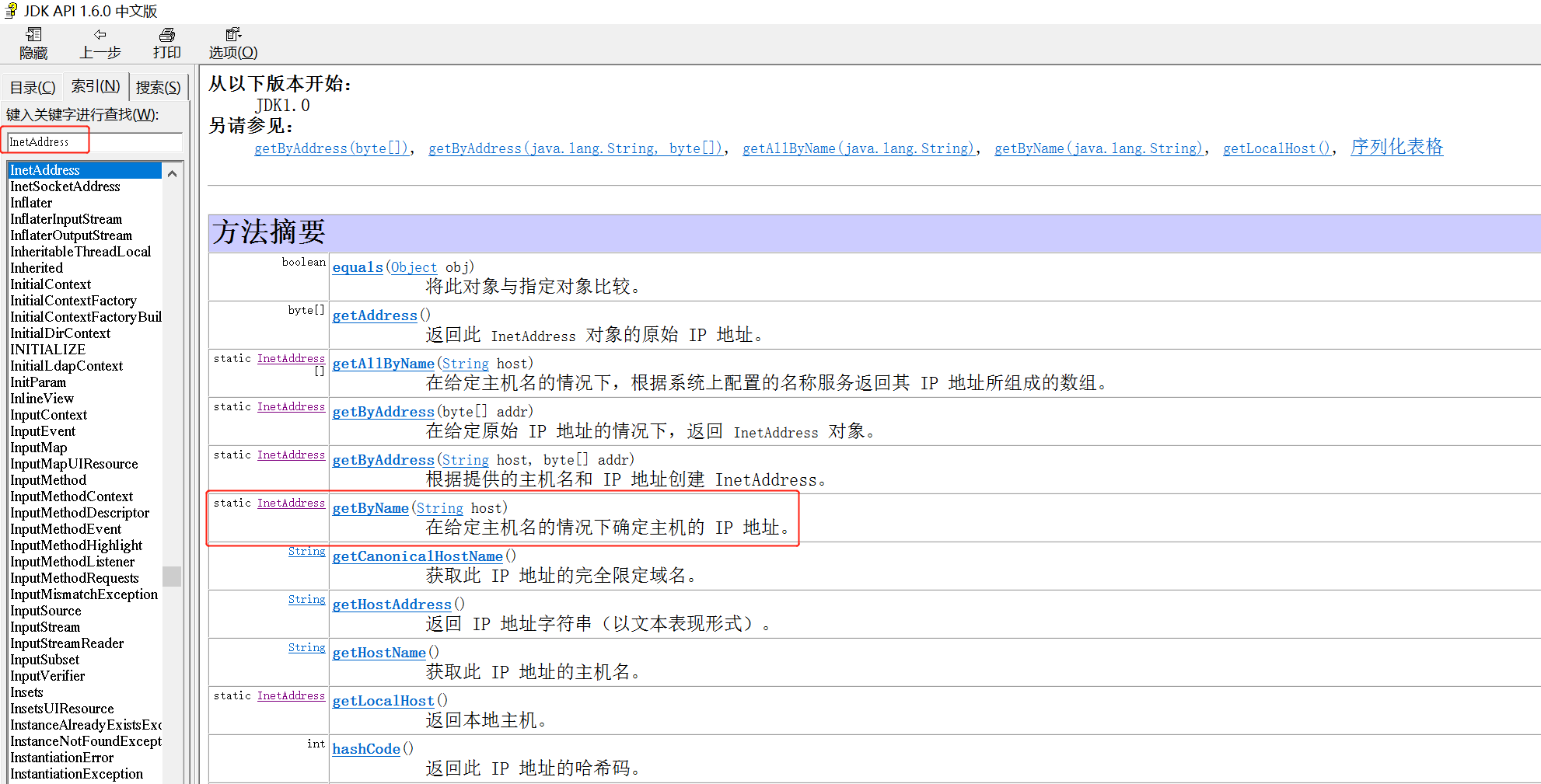Click String return type of getHostName row
Viewport: 1541px width, 784px height.
click(x=306, y=648)
